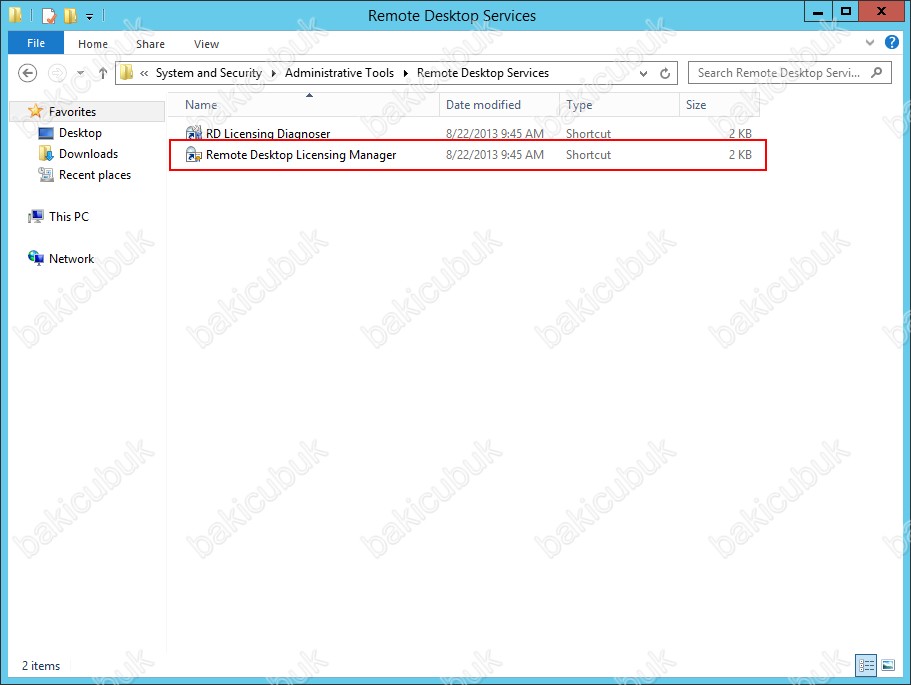The image size is (911, 685).
Task: Sort by the Type column header
Action: tap(620, 105)
